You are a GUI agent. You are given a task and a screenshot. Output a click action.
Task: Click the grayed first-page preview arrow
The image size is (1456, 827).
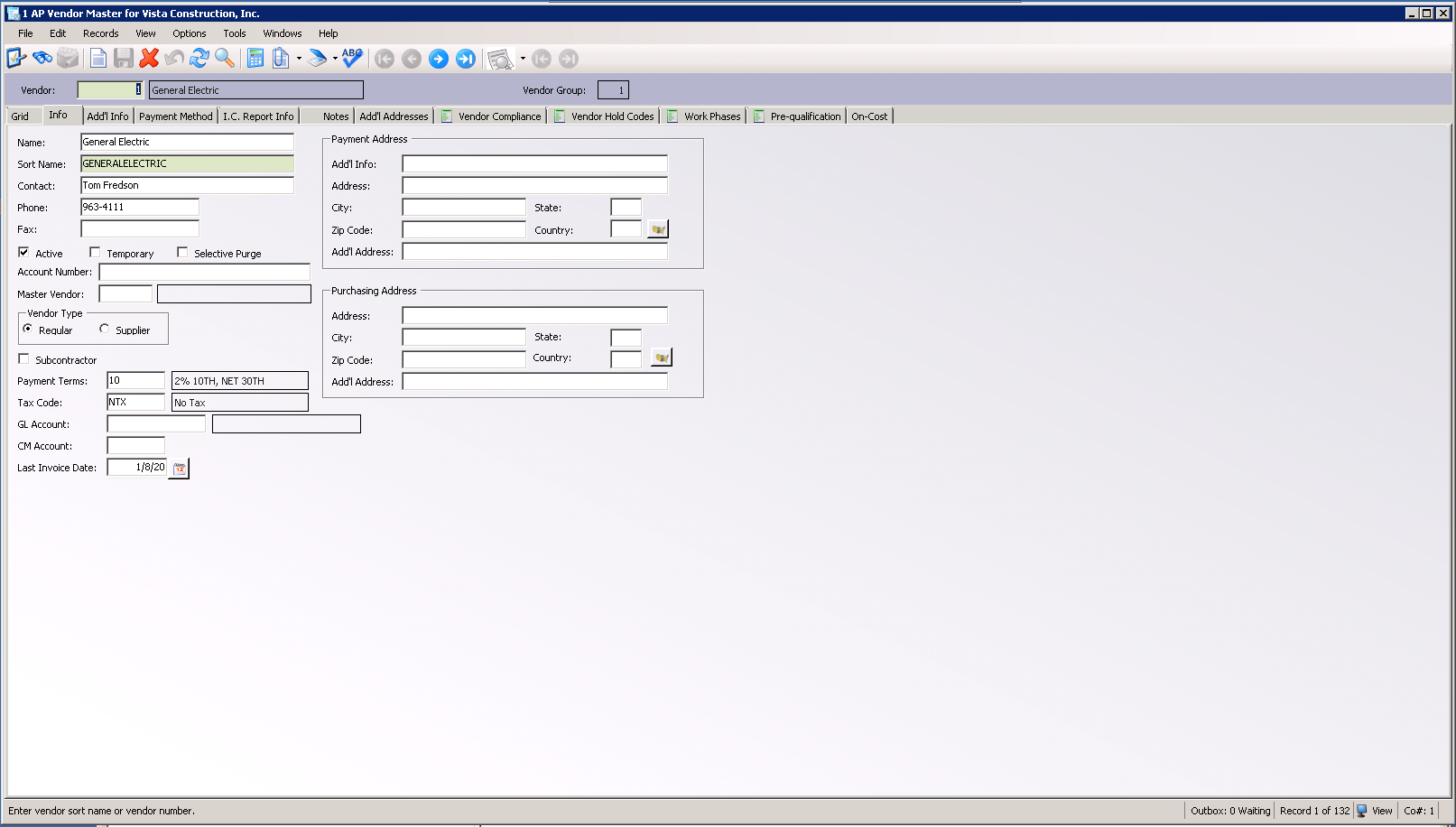coord(542,59)
